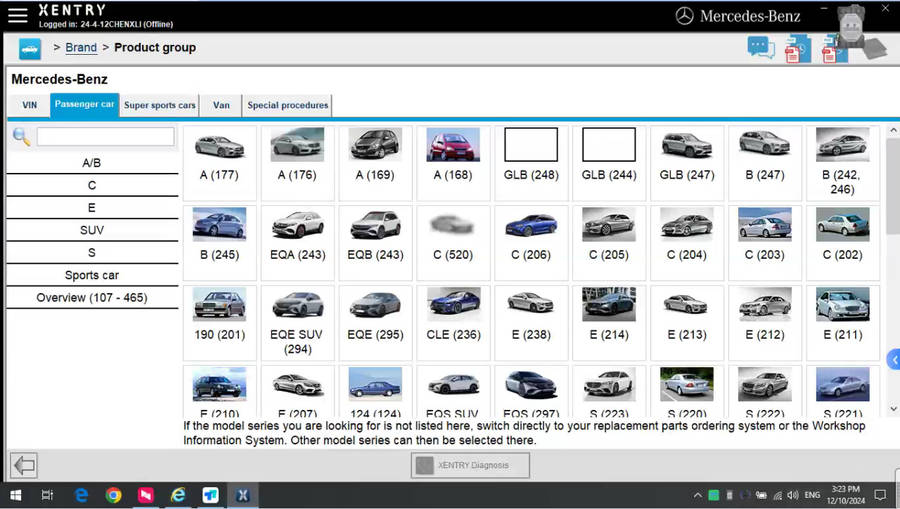This screenshot has height=509, width=900.
Task: Select the EQA (243) model
Action: (x=297, y=243)
